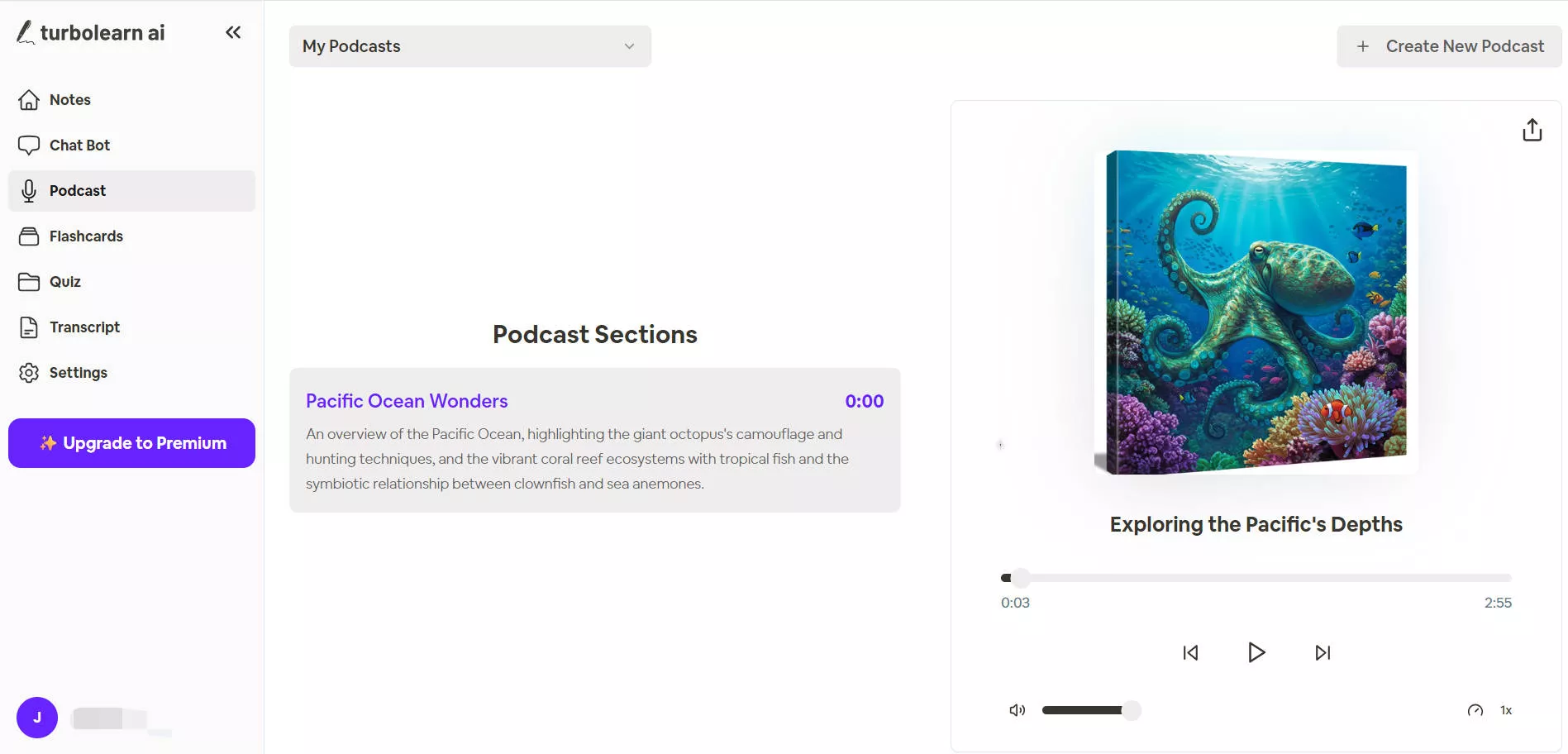The height and width of the screenshot is (754, 1568).
Task: Open Settings via the gear icon
Action: click(29, 372)
